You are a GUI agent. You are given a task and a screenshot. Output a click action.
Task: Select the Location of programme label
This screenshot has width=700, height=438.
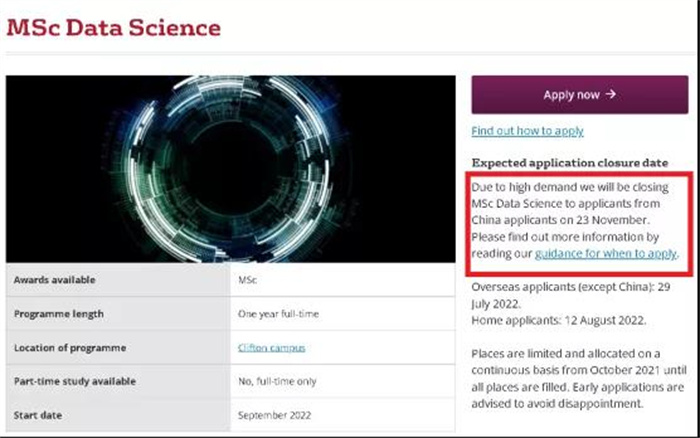pos(70,348)
